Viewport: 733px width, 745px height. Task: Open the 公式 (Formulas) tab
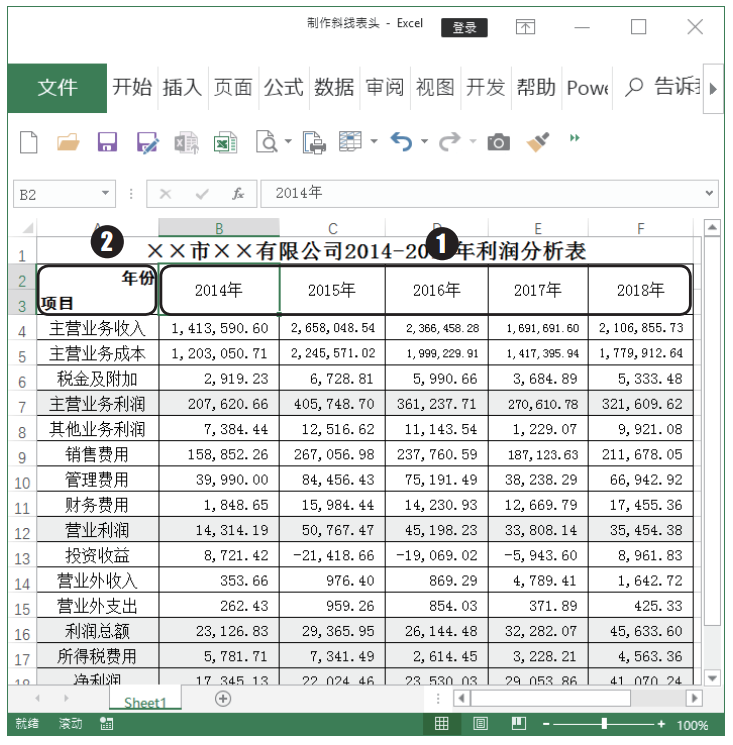tap(284, 88)
